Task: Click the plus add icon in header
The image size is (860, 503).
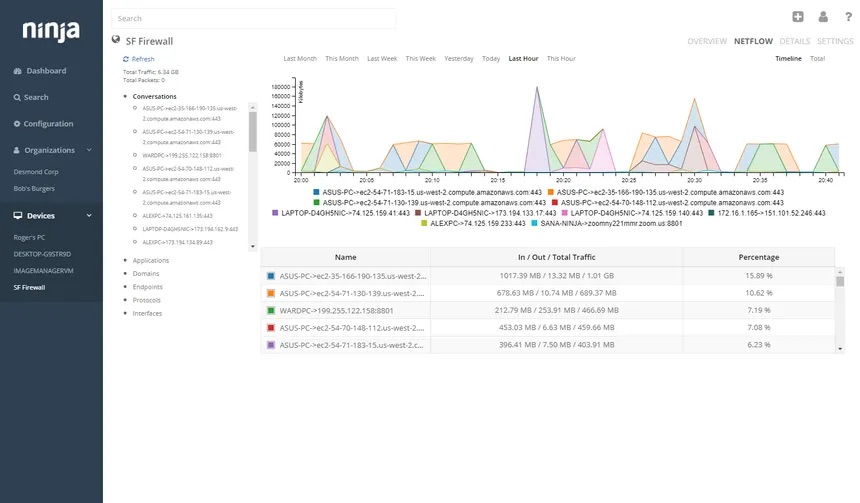Action: (x=798, y=16)
